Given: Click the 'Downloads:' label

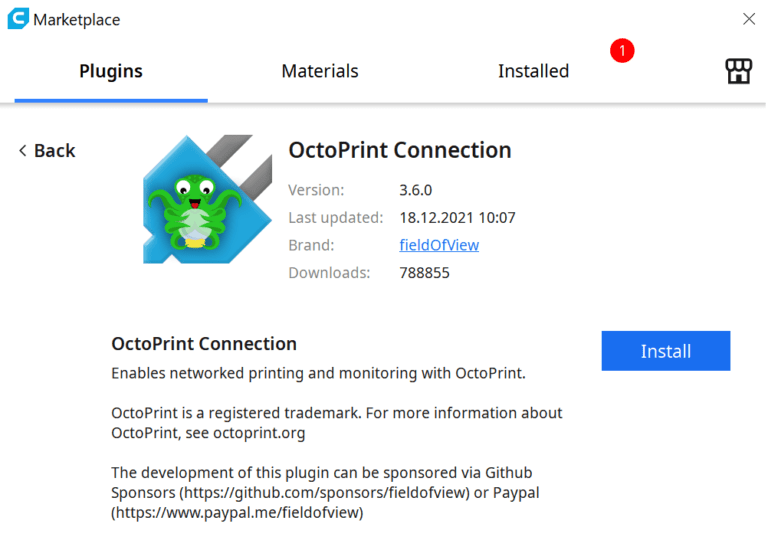Looking at the screenshot, I should 329,273.
